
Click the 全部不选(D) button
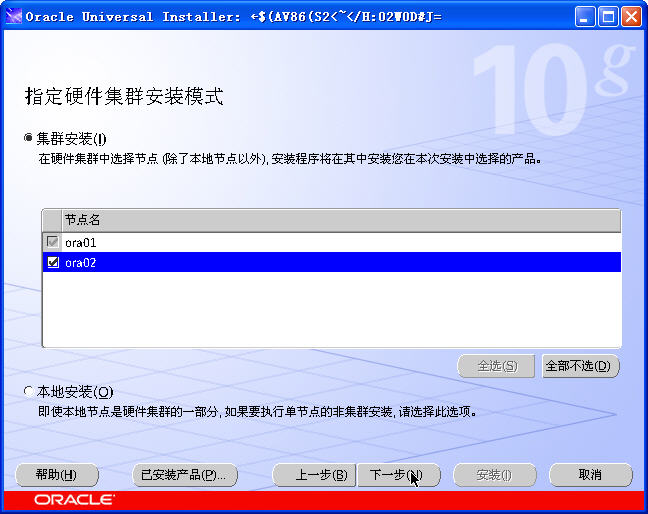pos(581,366)
